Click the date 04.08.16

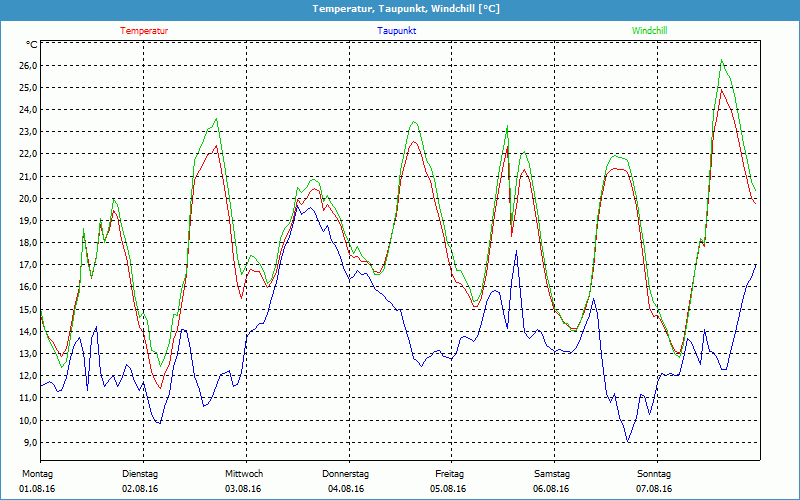pos(346,489)
